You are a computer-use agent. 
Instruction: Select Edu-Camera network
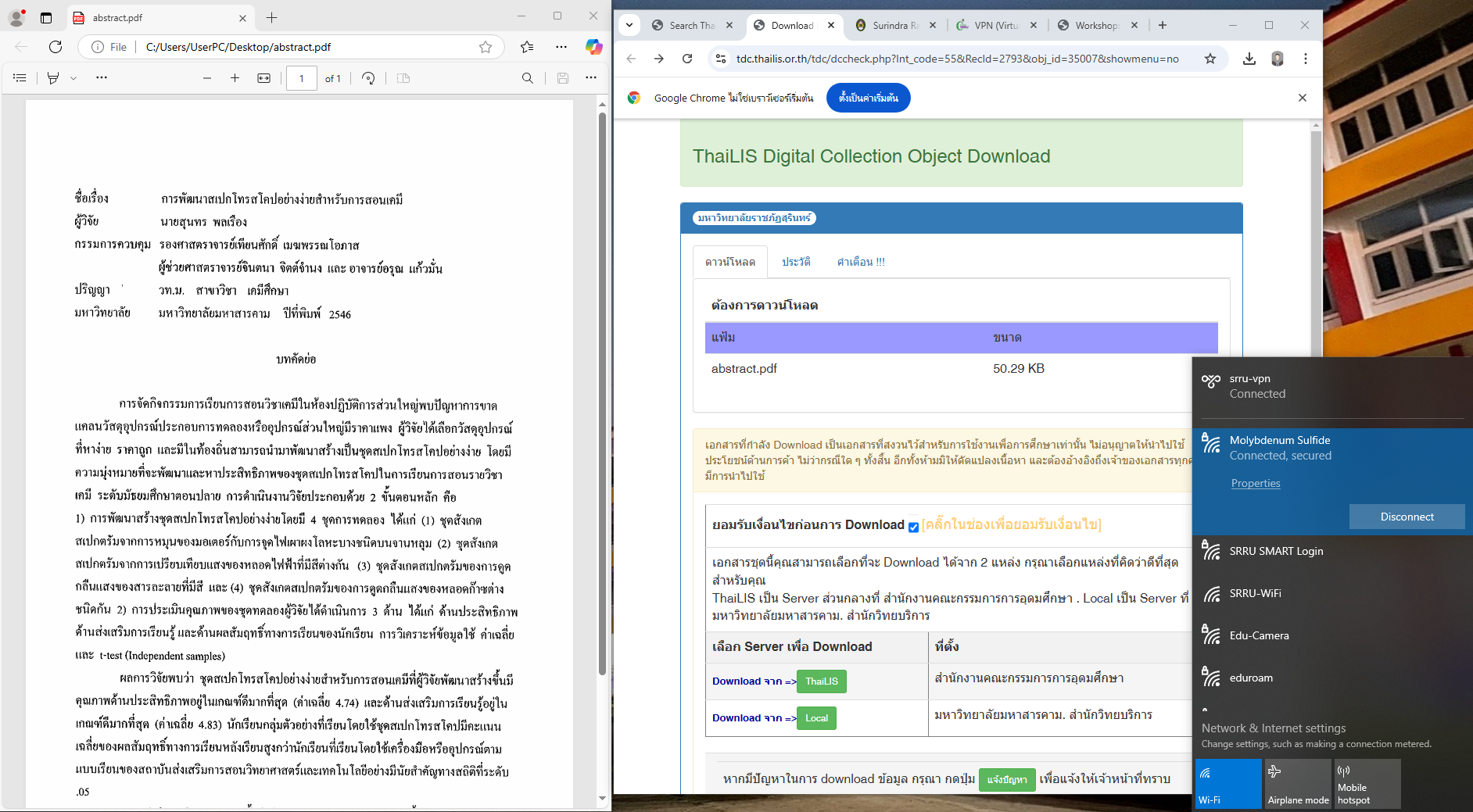pos(1333,635)
